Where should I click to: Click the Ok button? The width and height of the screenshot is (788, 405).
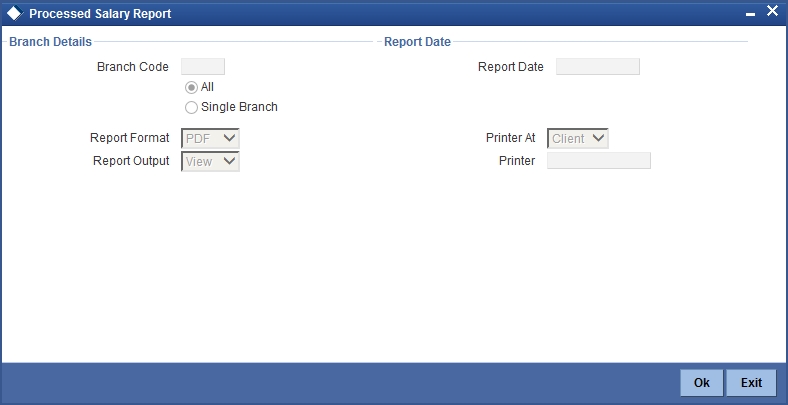(x=702, y=383)
